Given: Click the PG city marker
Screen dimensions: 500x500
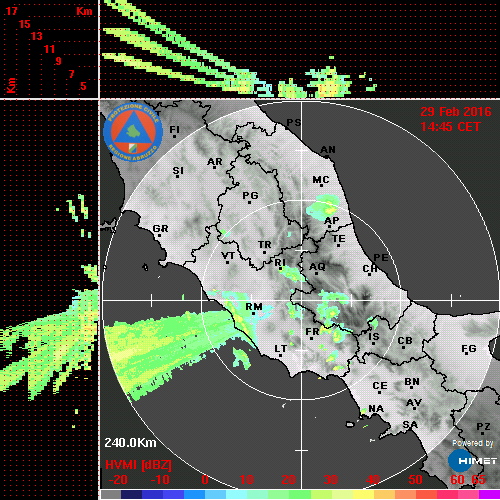Looking at the screenshot, I should point(249,202).
